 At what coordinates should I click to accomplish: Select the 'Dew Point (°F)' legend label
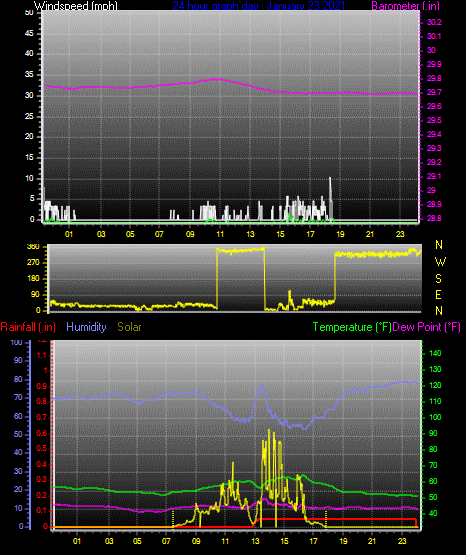(x=427, y=327)
